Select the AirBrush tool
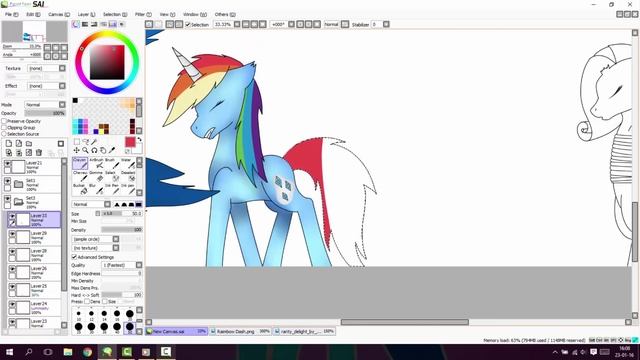640x360 pixels. pos(97,163)
